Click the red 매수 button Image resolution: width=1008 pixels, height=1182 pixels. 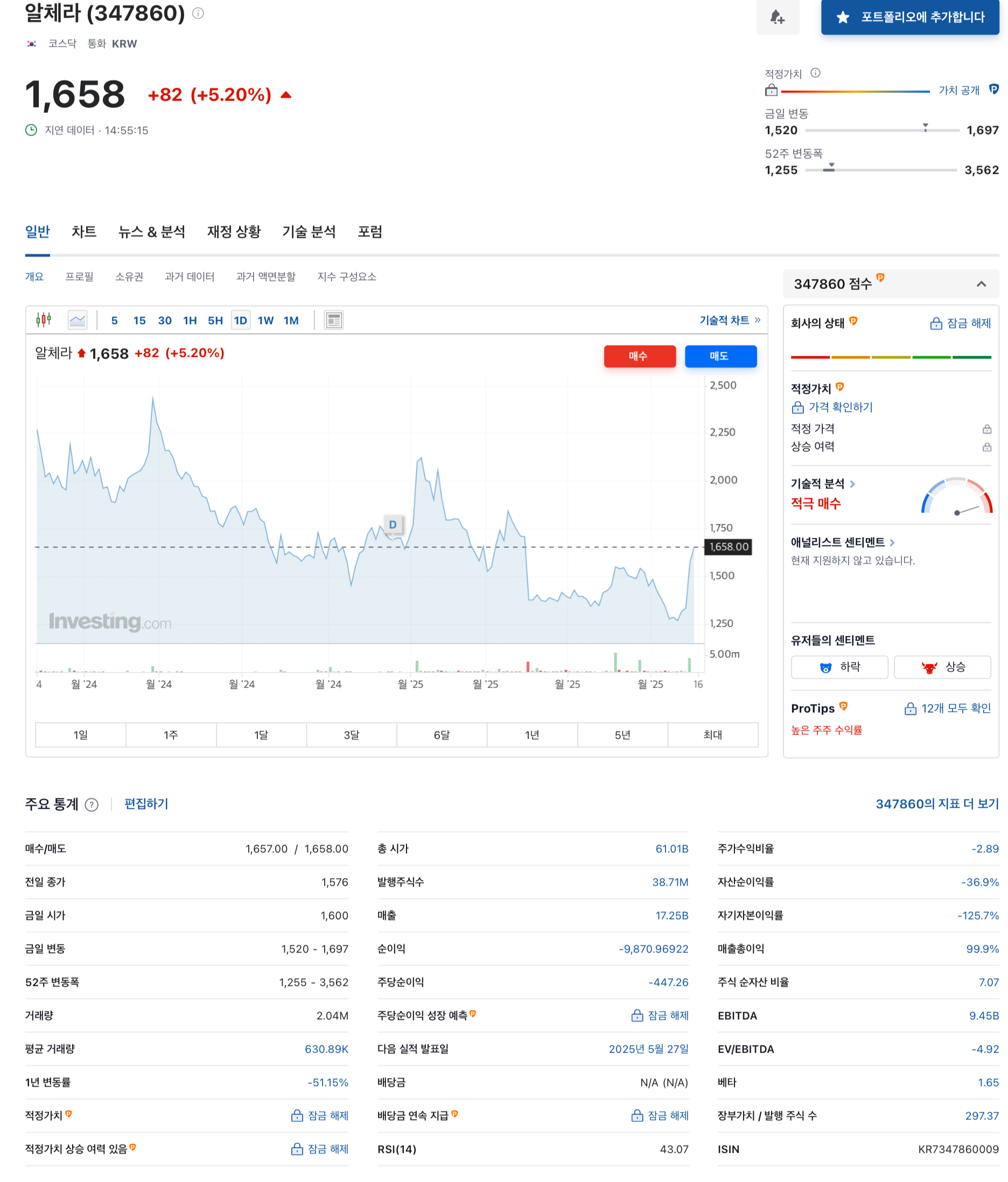click(x=640, y=356)
